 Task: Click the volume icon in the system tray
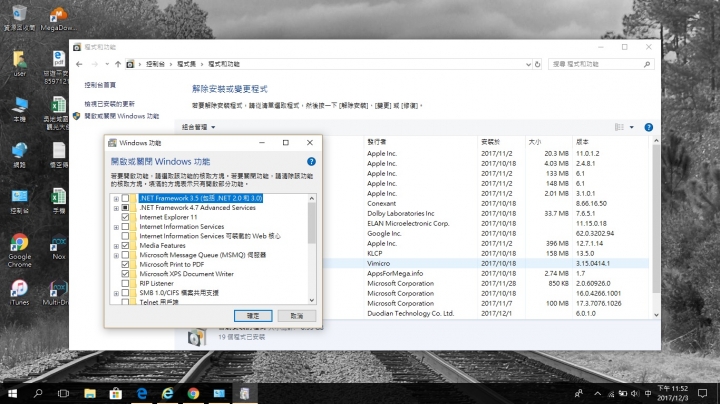[x=635, y=393]
